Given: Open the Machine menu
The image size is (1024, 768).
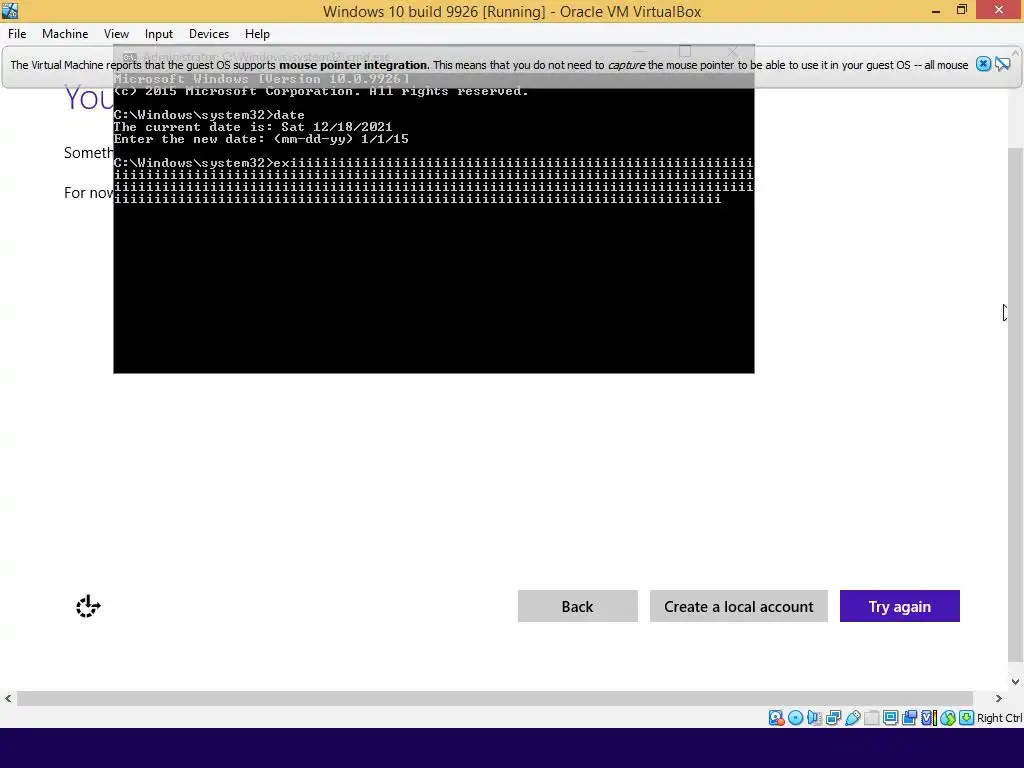Looking at the screenshot, I should click(65, 34).
